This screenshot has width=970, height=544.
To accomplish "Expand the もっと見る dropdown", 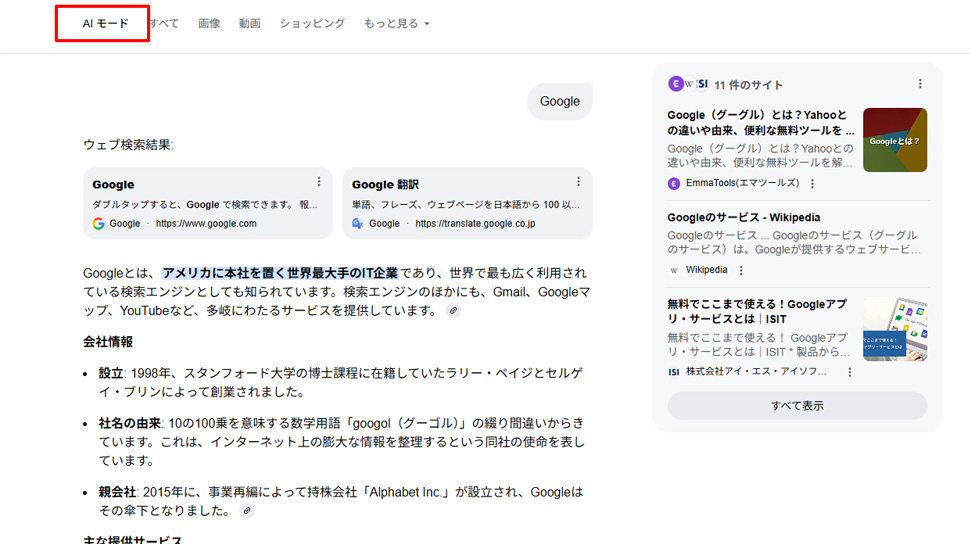I will click(x=396, y=24).
